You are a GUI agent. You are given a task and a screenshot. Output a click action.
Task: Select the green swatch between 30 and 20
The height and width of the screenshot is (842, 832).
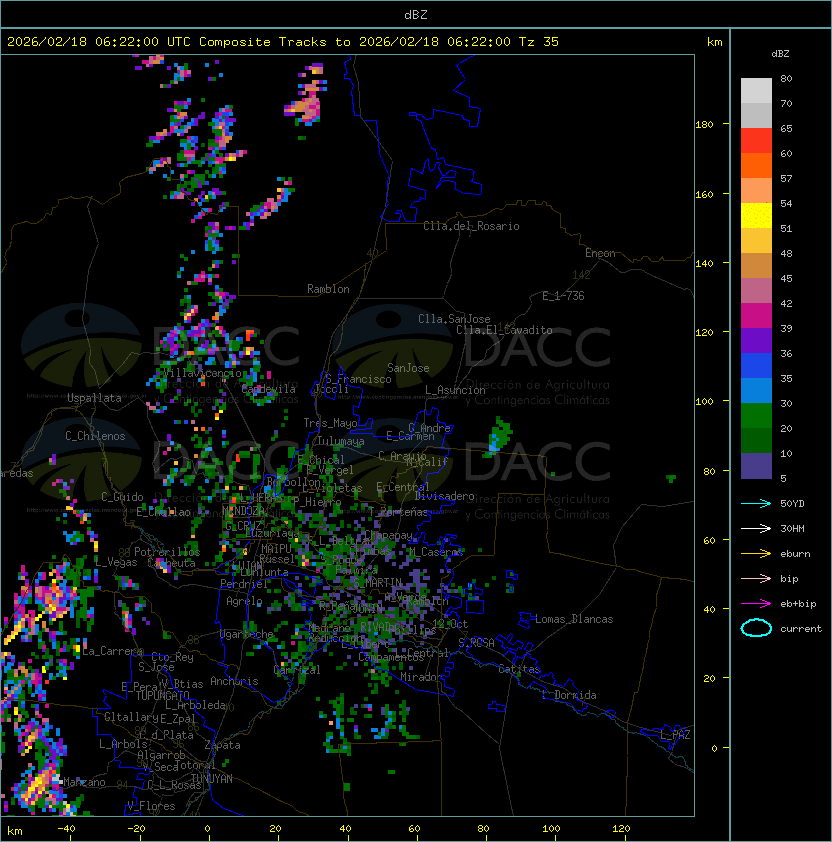756,416
